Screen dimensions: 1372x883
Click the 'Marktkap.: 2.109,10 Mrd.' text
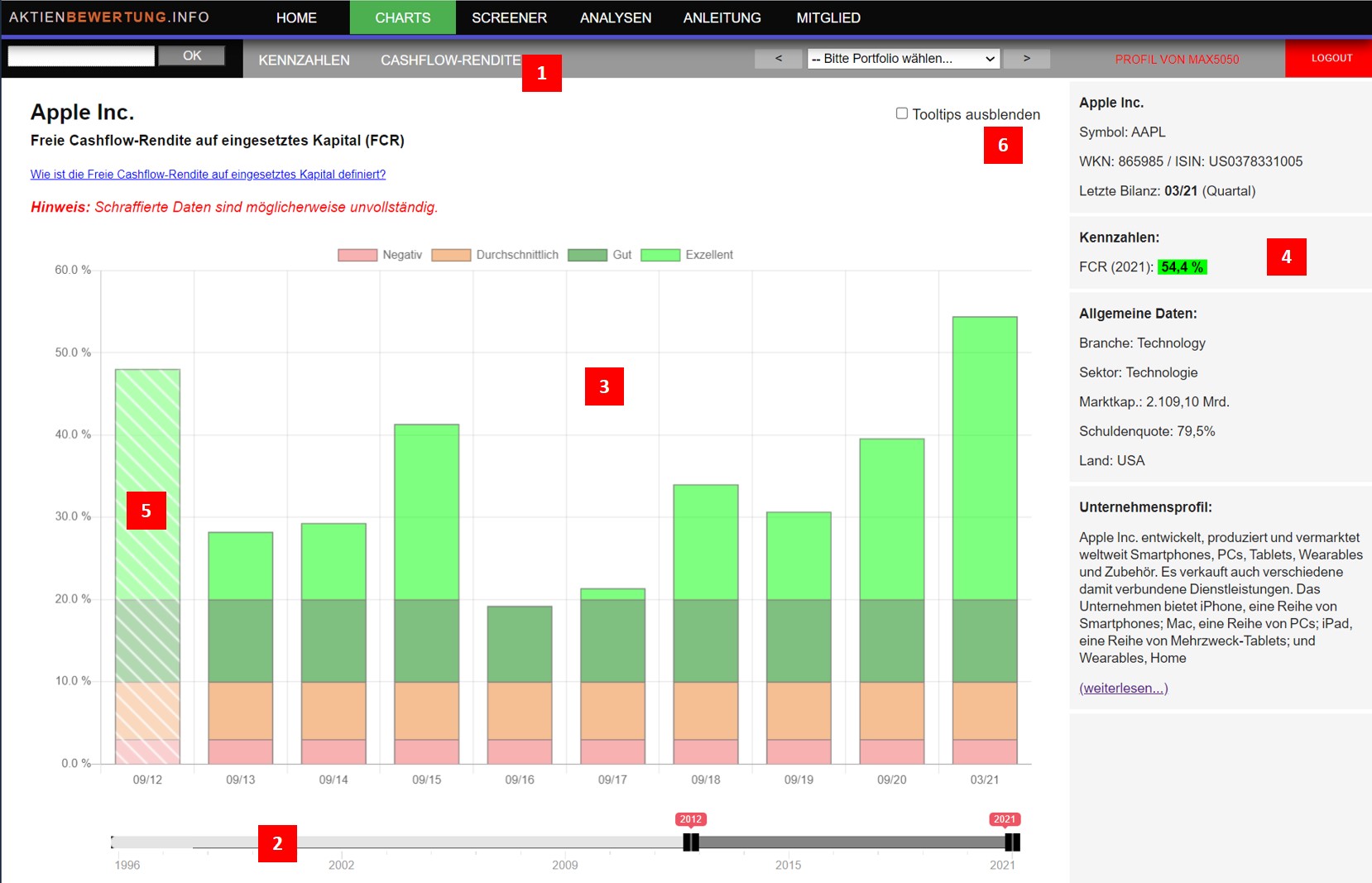1154,401
